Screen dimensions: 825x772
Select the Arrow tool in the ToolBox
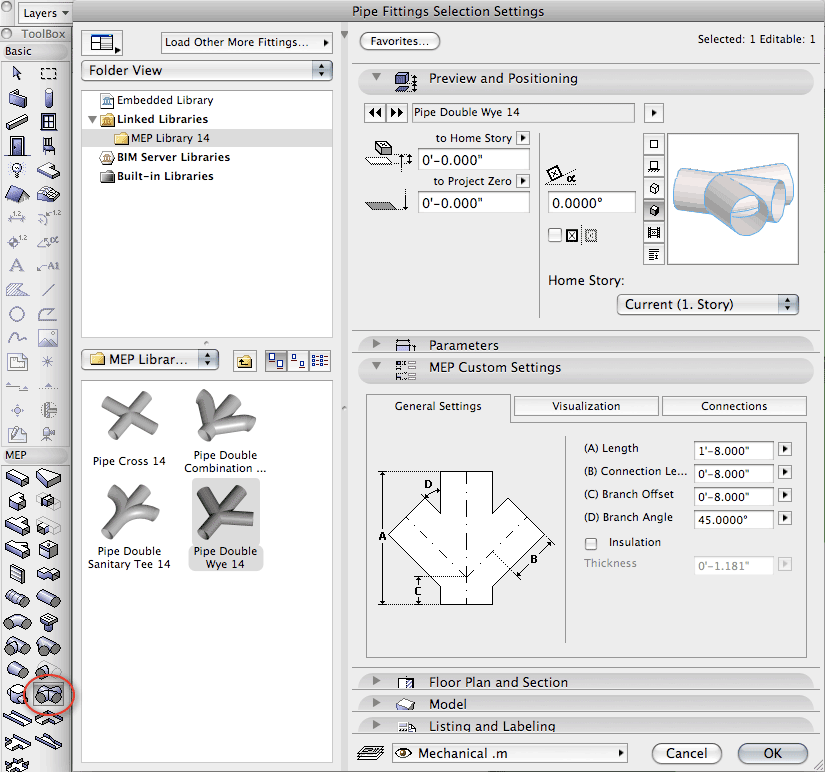17,73
